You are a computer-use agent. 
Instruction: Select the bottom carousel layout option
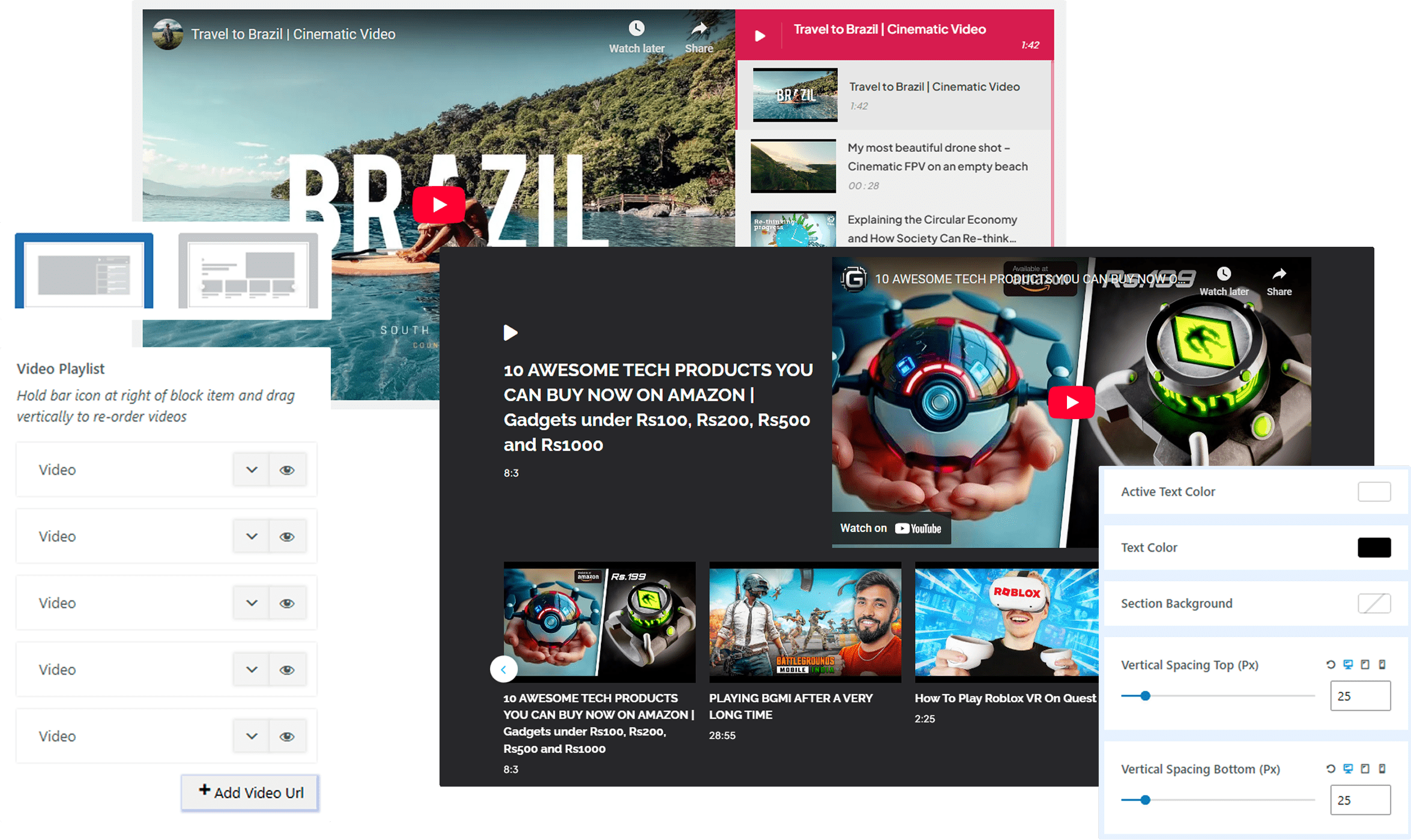coord(248,271)
